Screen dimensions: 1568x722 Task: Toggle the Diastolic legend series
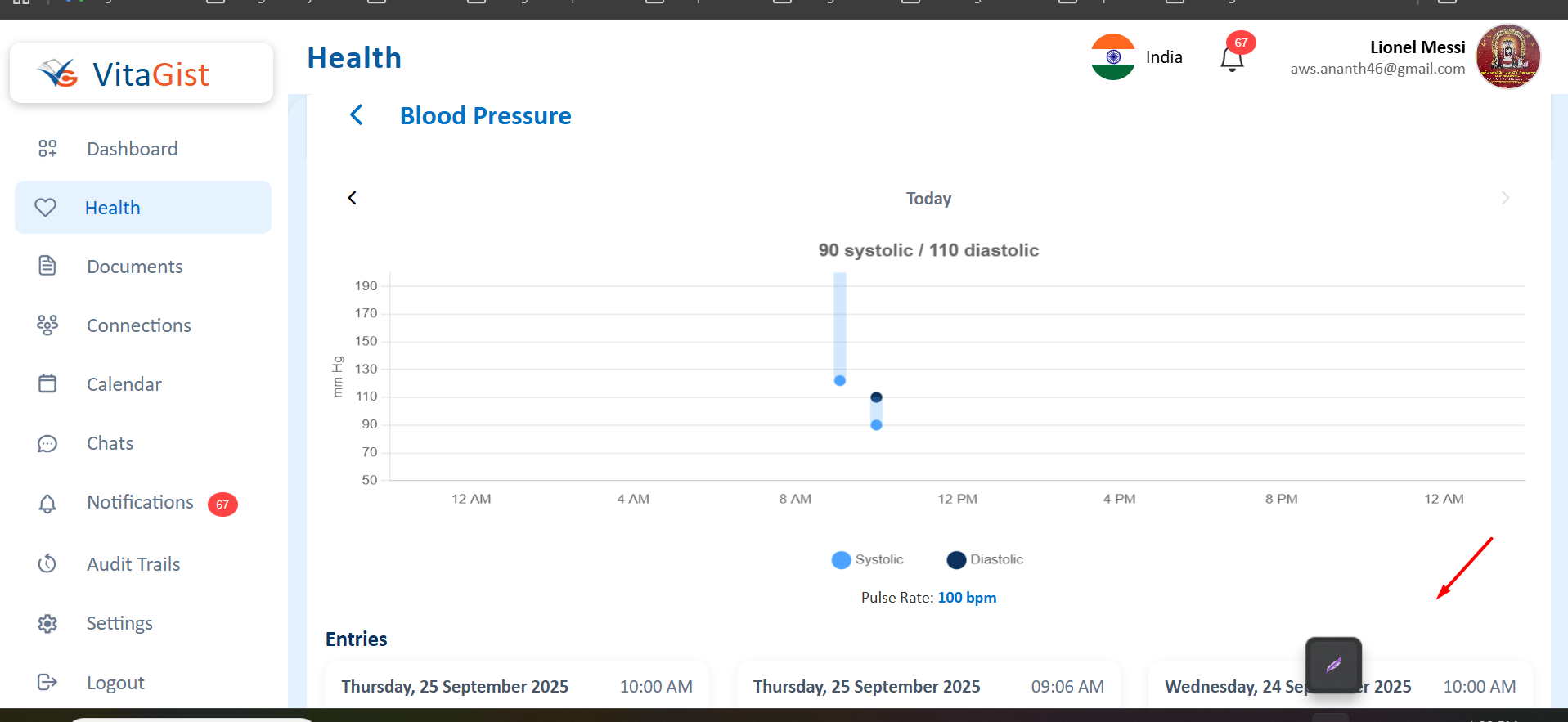coord(985,560)
